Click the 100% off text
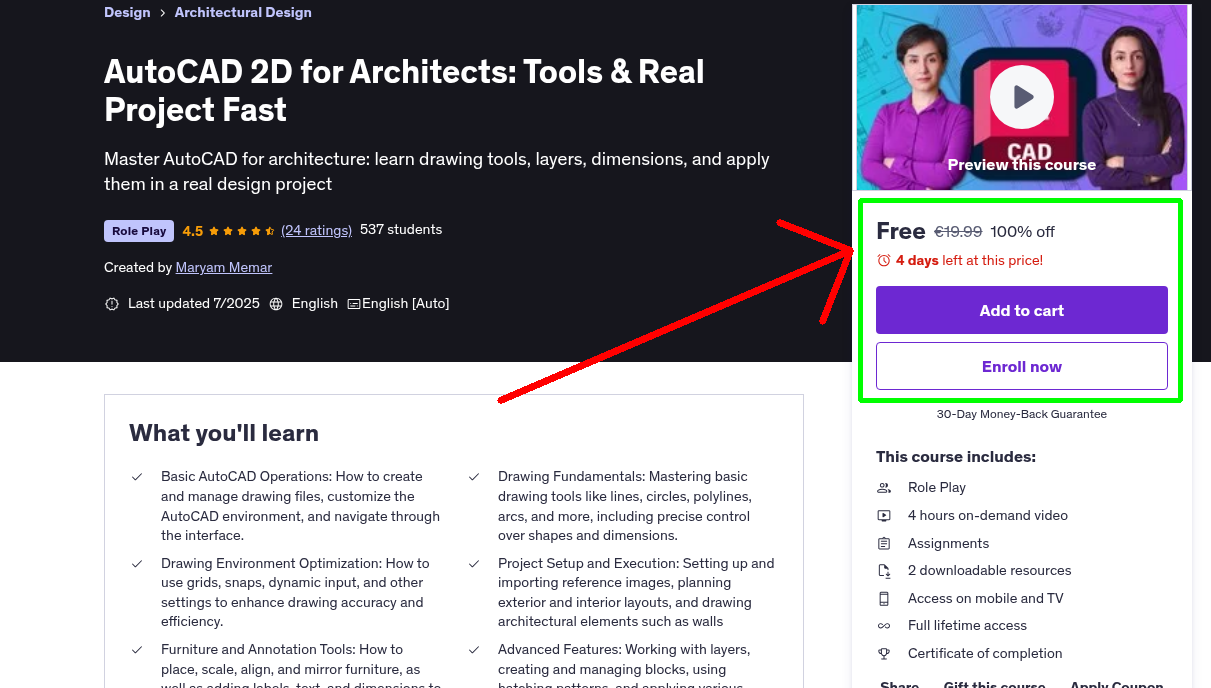The width and height of the screenshot is (1211, 688). click(1023, 231)
